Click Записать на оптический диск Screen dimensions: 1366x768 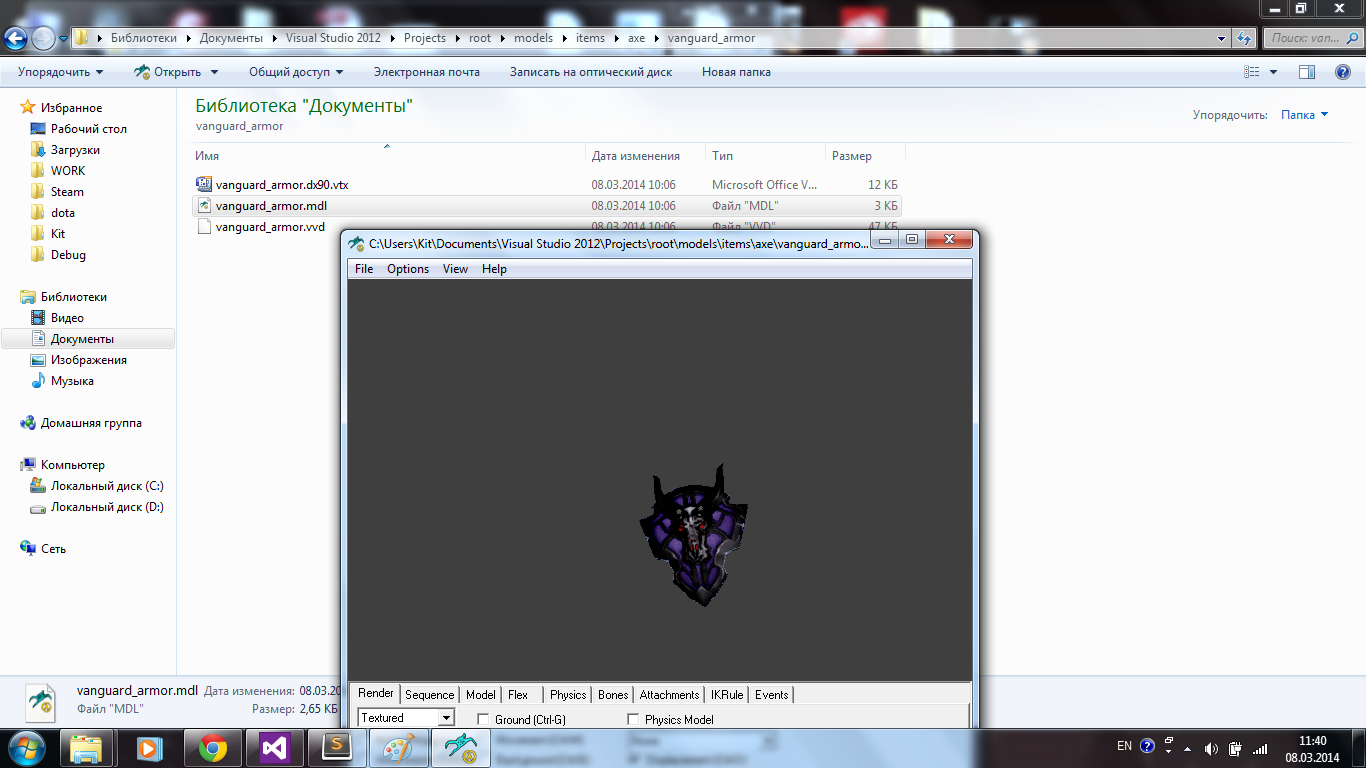[591, 72]
